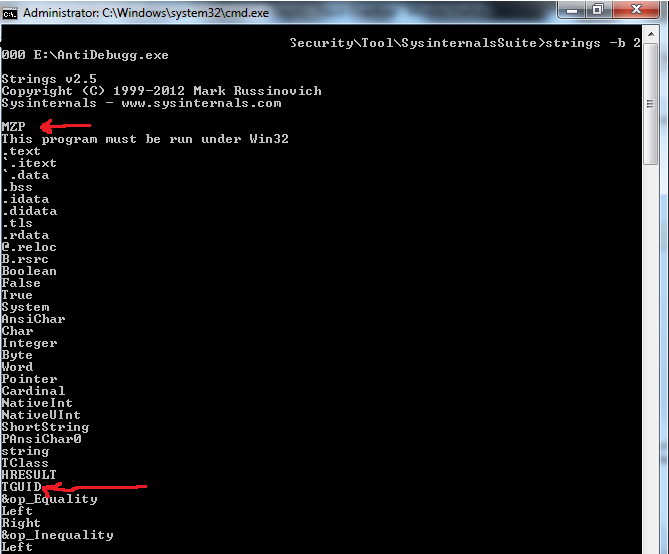669x554 pixels.
Task: Click the vertical scrollbar thumb
Action: coord(651,104)
